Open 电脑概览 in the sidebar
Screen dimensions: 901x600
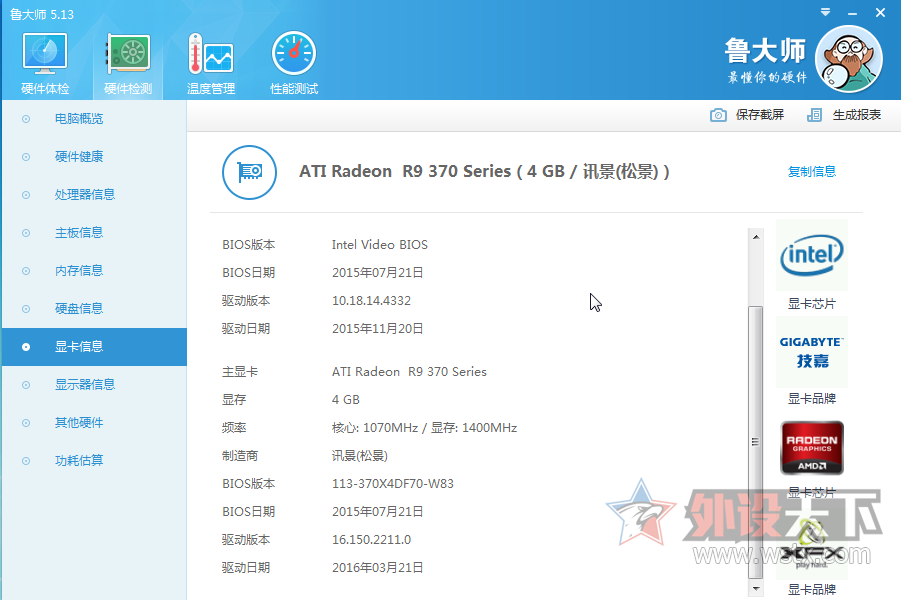pyautogui.click(x=94, y=119)
